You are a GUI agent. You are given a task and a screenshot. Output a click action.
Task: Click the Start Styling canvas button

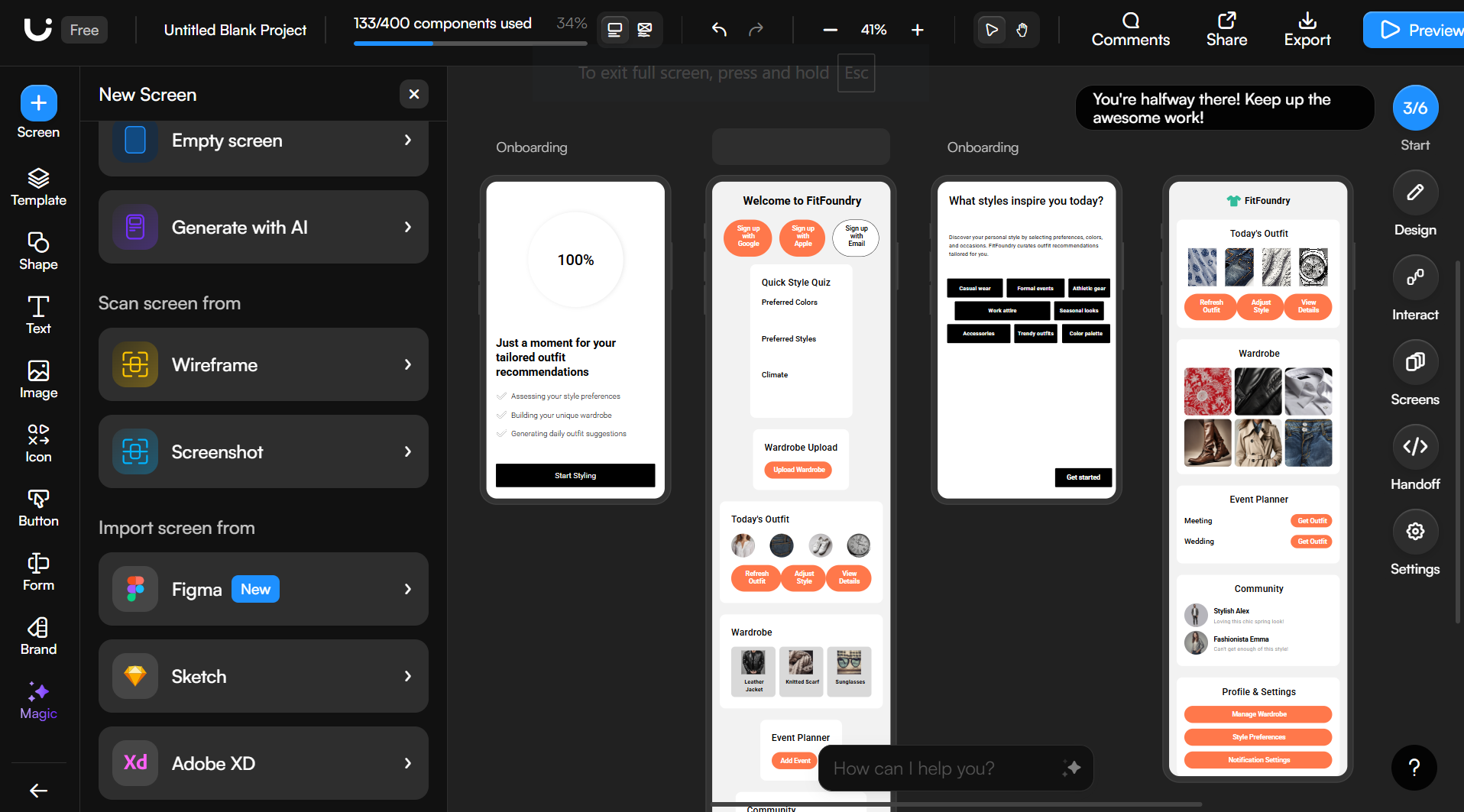pyautogui.click(x=575, y=475)
